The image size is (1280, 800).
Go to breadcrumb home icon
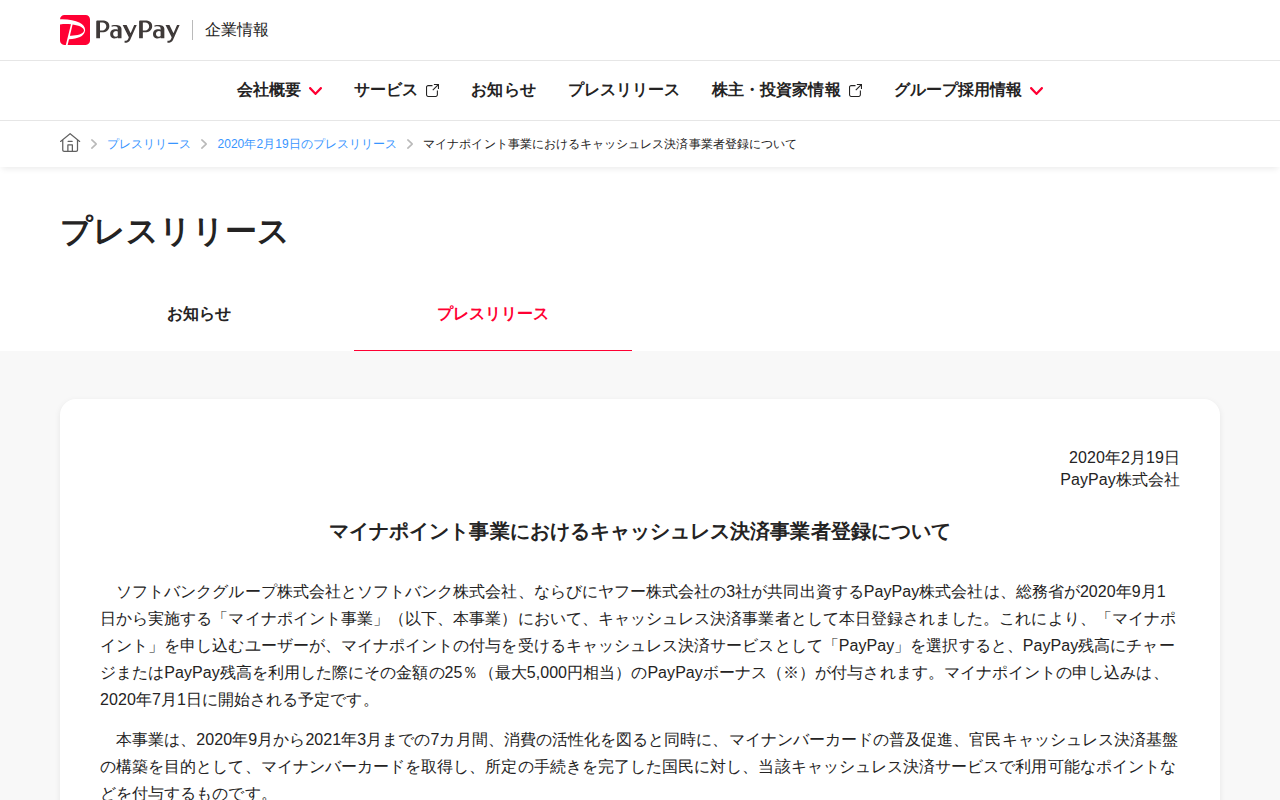click(70, 143)
